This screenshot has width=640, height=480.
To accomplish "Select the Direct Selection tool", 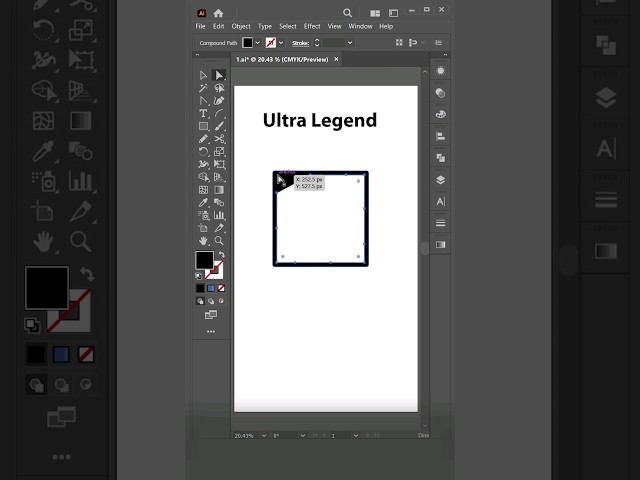I will tap(219, 75).
